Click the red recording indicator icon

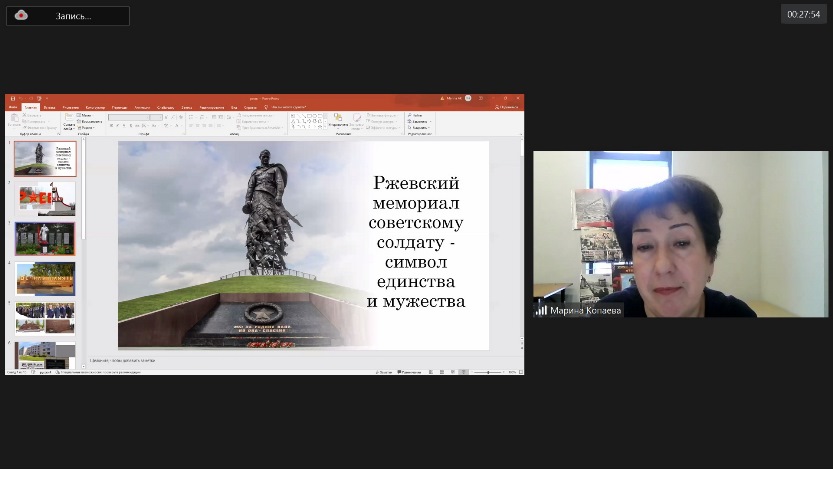point(21,15)
